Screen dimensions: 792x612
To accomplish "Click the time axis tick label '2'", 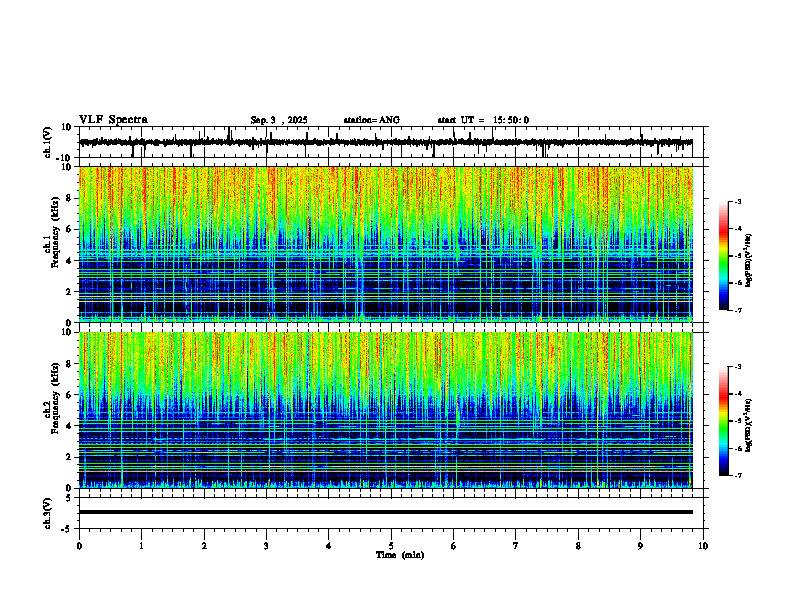I will (204, 546).
